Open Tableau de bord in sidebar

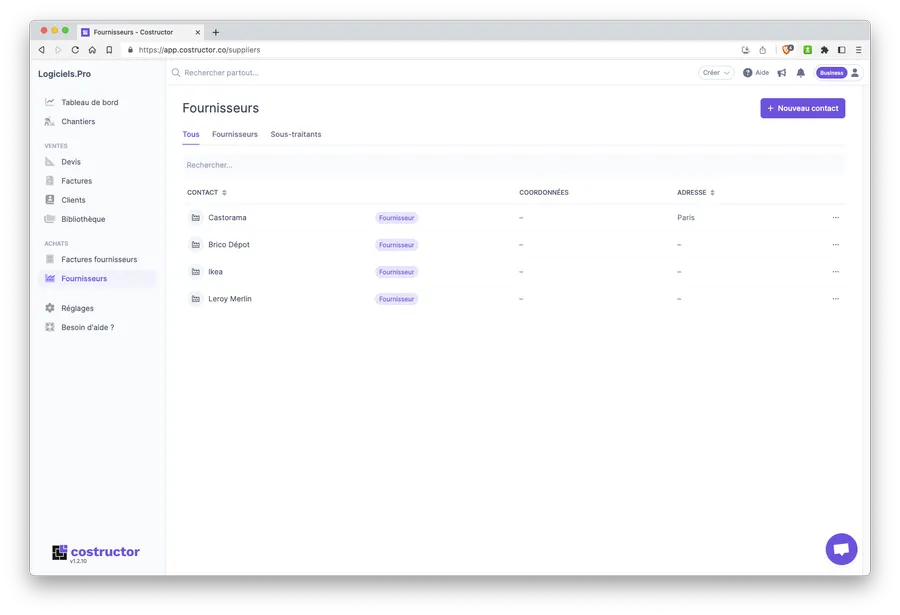(x=90, y=102)
